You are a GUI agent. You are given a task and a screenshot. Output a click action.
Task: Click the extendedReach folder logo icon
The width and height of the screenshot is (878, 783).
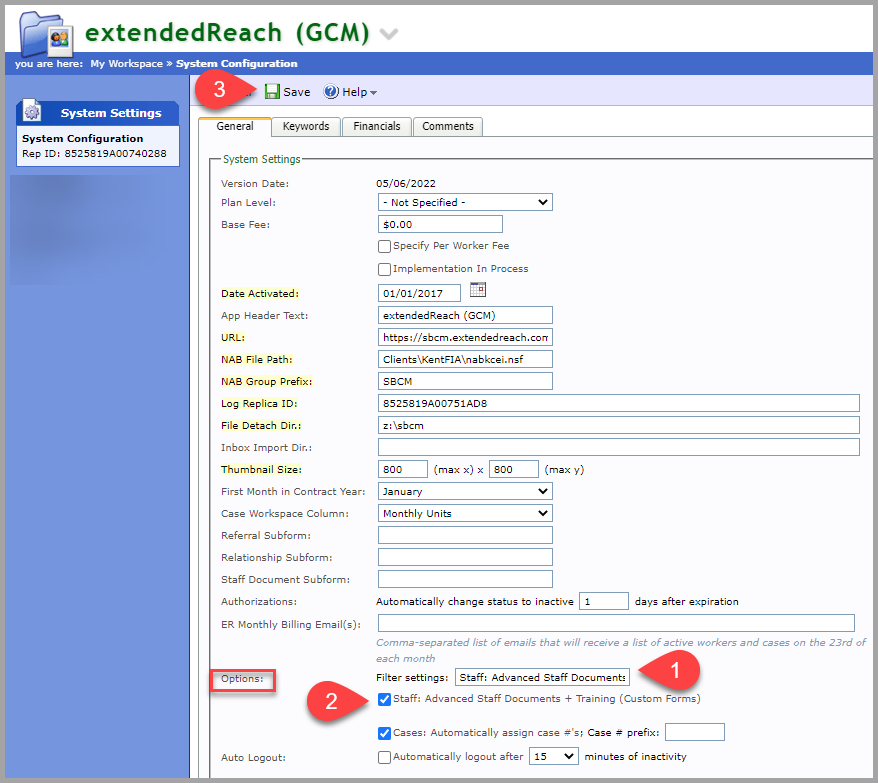pyautogui.click(x=46, y=34)
